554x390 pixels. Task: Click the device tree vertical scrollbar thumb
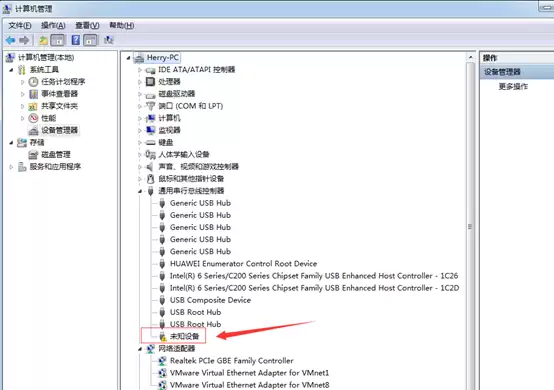tap(470, 226)
